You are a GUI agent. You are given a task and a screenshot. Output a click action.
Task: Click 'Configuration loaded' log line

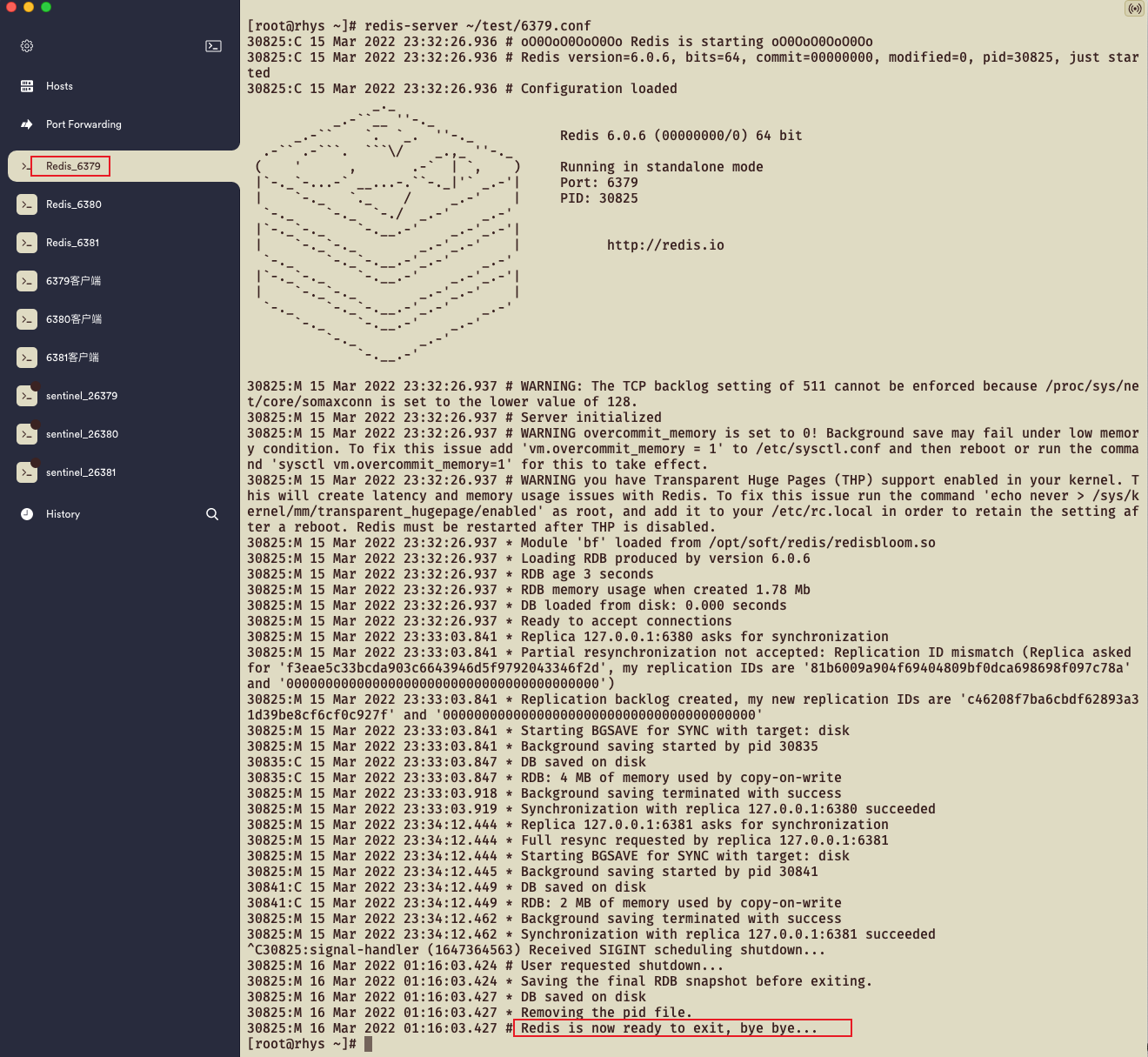599,89
